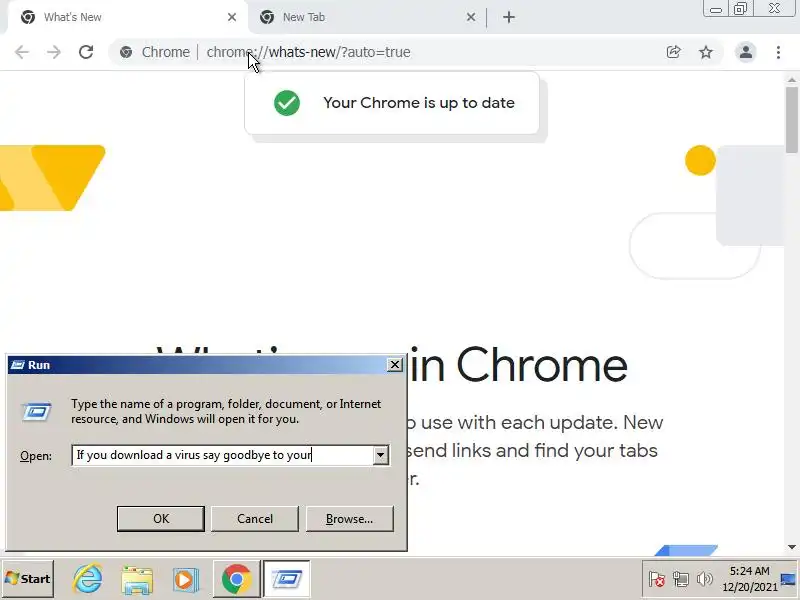The width and height of the screenshot is (800, 600).
Task: Close the Run dialog with its X
Action: [x=394, y=365]
